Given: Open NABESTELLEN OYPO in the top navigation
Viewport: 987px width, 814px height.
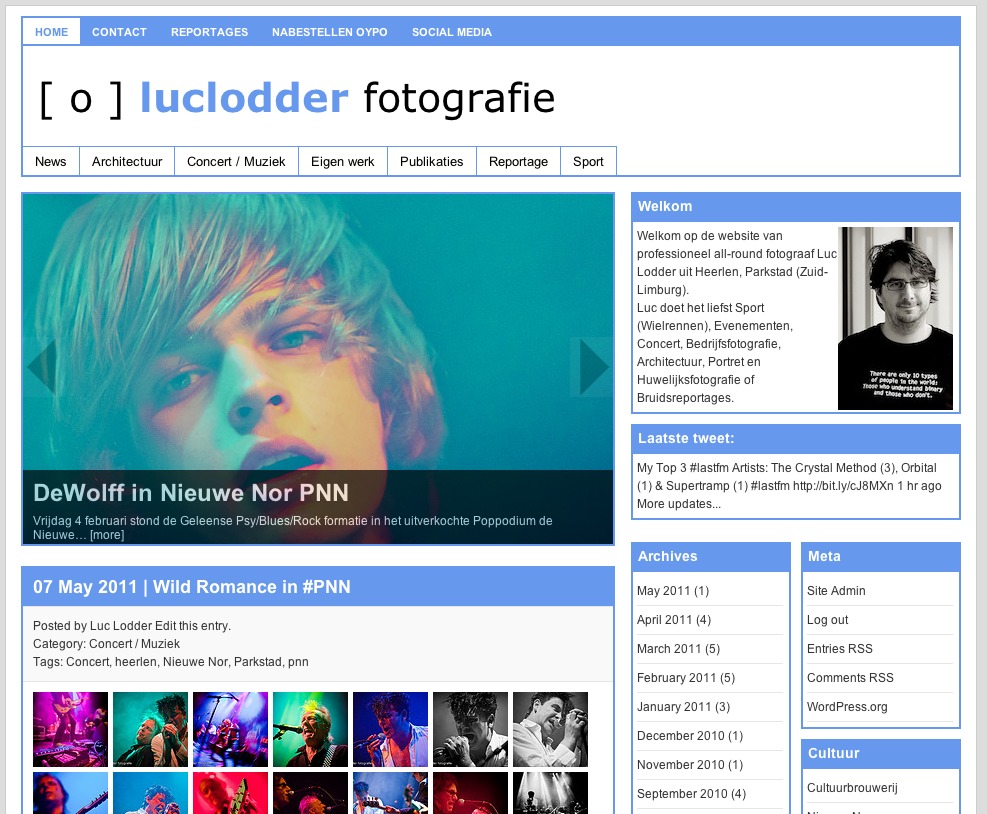Looking at the screenshot, I should [330, 32].
